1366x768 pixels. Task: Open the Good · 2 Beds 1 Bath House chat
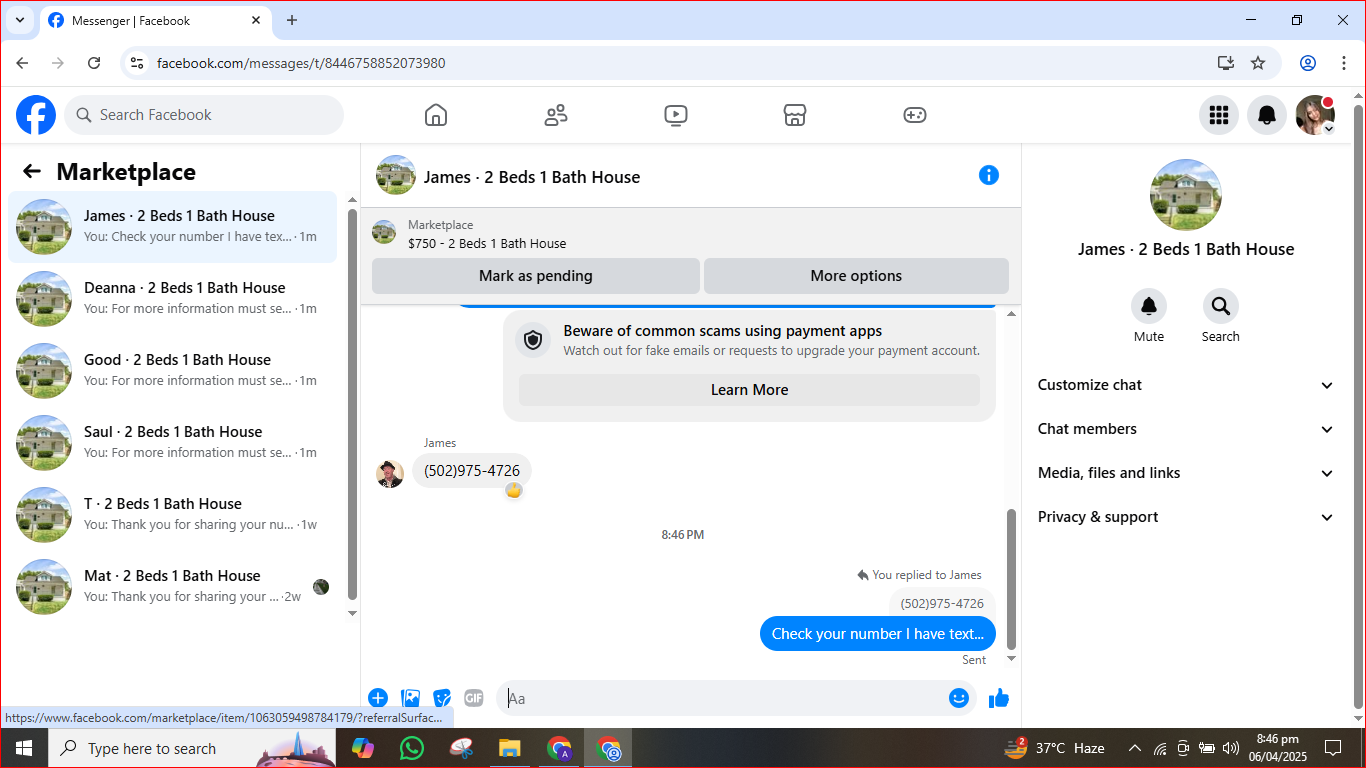pos(173,371)
